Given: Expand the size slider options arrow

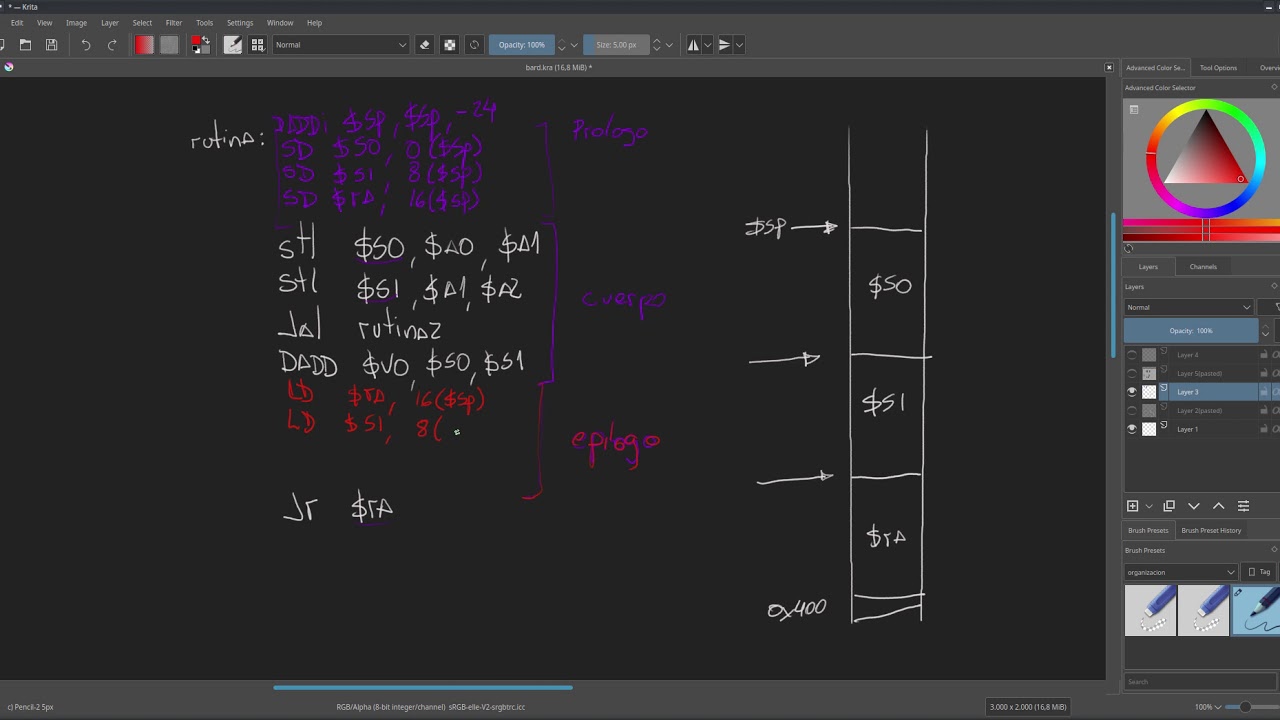Looking at the screenshot, I should click(x=668, y=44).
